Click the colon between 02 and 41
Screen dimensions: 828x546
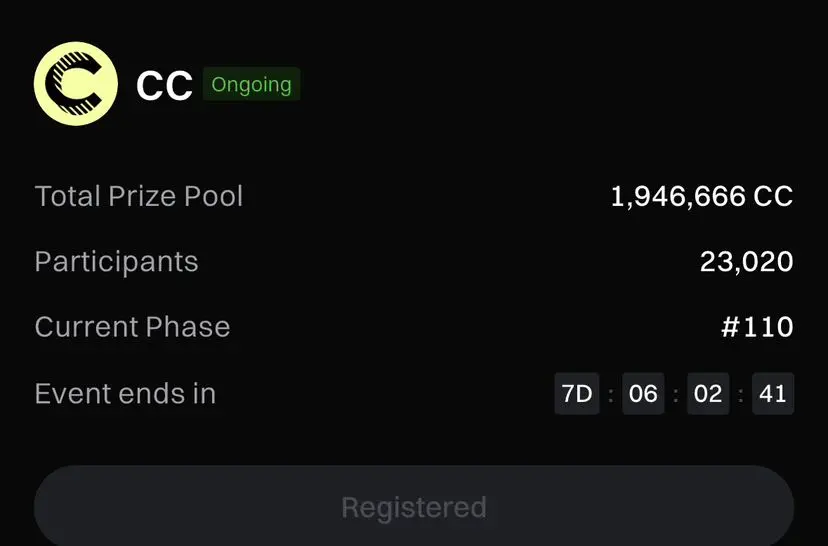point(740,394)
